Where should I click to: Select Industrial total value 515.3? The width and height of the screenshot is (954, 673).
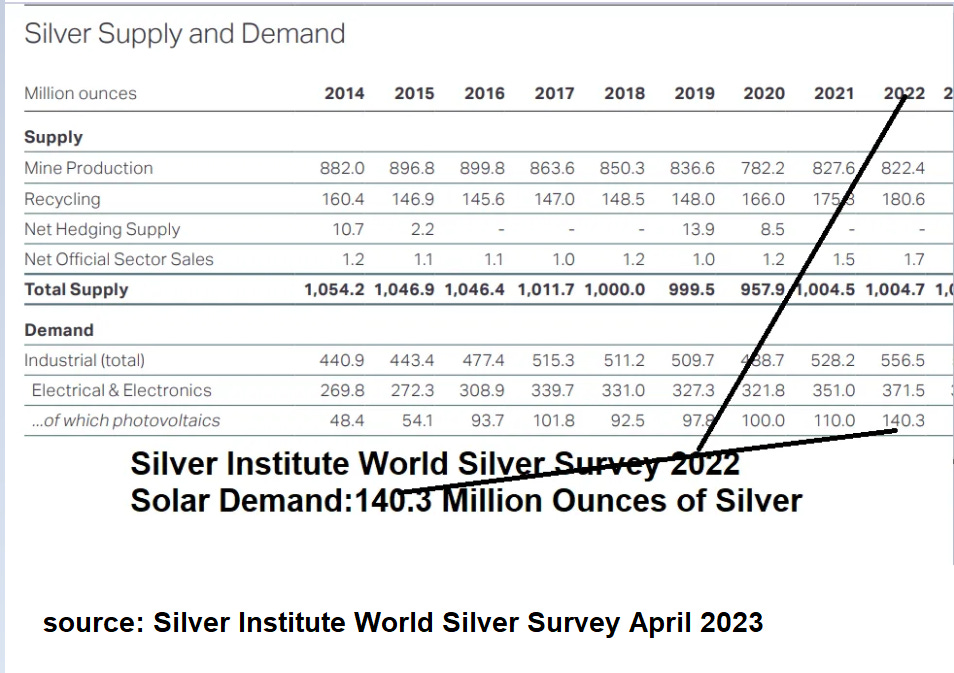[553, 361]
